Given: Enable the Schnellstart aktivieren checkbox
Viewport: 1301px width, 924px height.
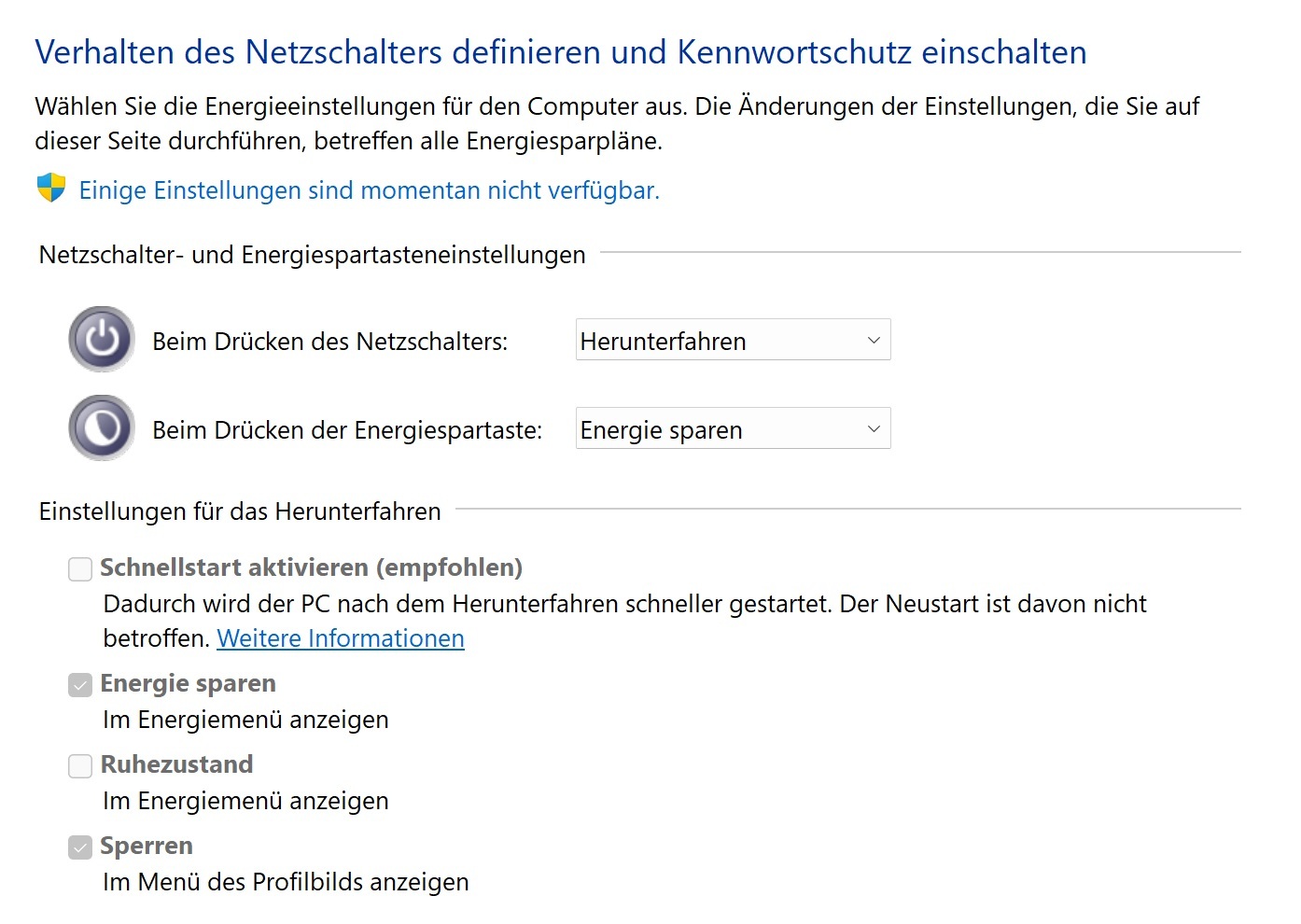Looking at the screenshot, I should (80, 569).
